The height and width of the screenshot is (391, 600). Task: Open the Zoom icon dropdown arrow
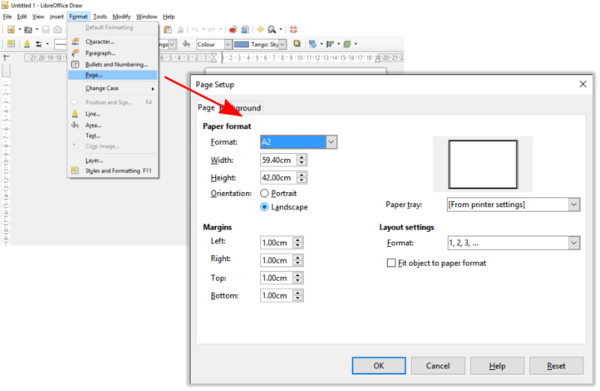click(x=281, y=29)
